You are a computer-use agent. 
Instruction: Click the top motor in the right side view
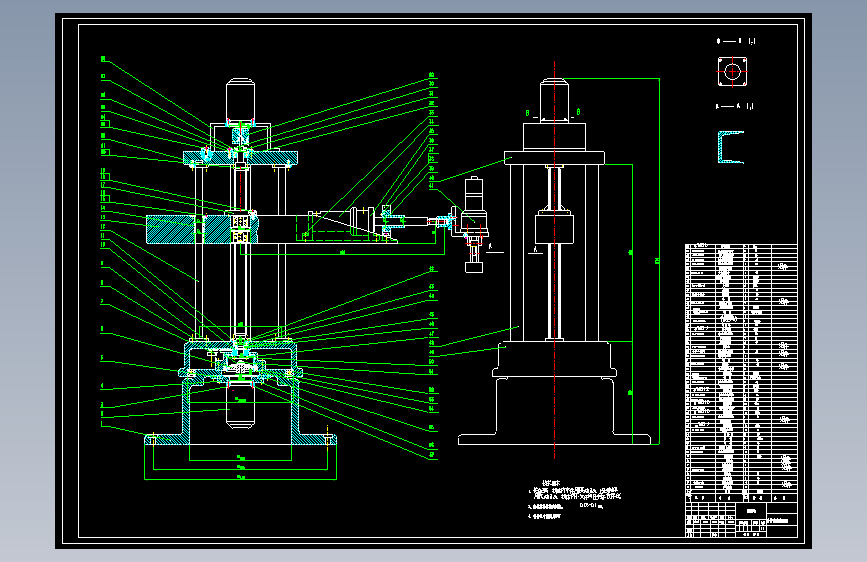[x=555, y=100]
